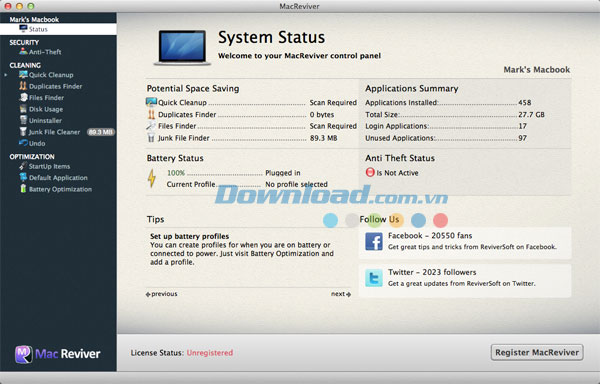Image resolution: width=600 pixels, height=384 pixels.
Task: Click the green zoom window button
Action: point(31,6)
